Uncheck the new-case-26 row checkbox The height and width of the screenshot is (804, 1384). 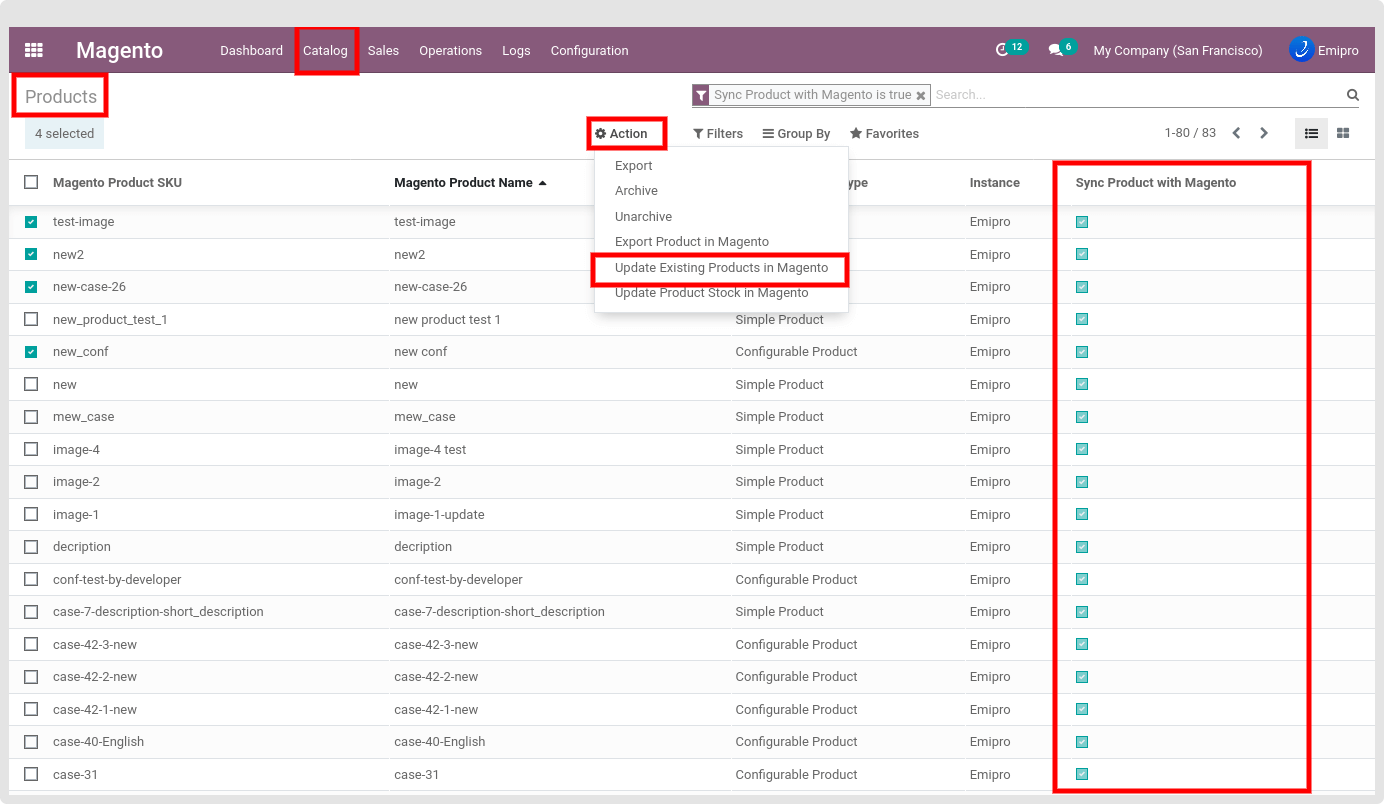pos(31,287)
